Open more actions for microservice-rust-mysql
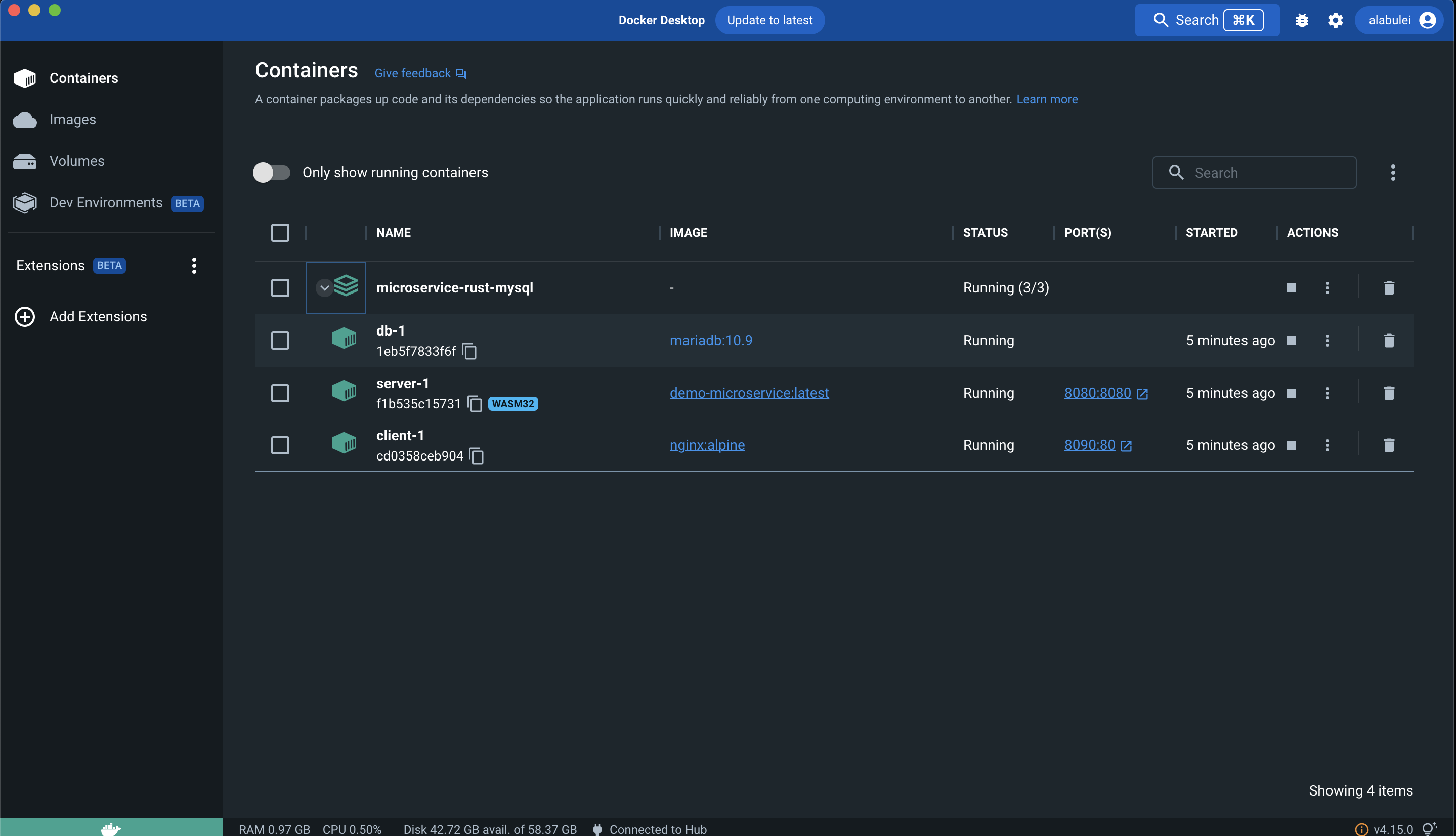Viewport: 1456px width, 836px height. (1327, 287)
